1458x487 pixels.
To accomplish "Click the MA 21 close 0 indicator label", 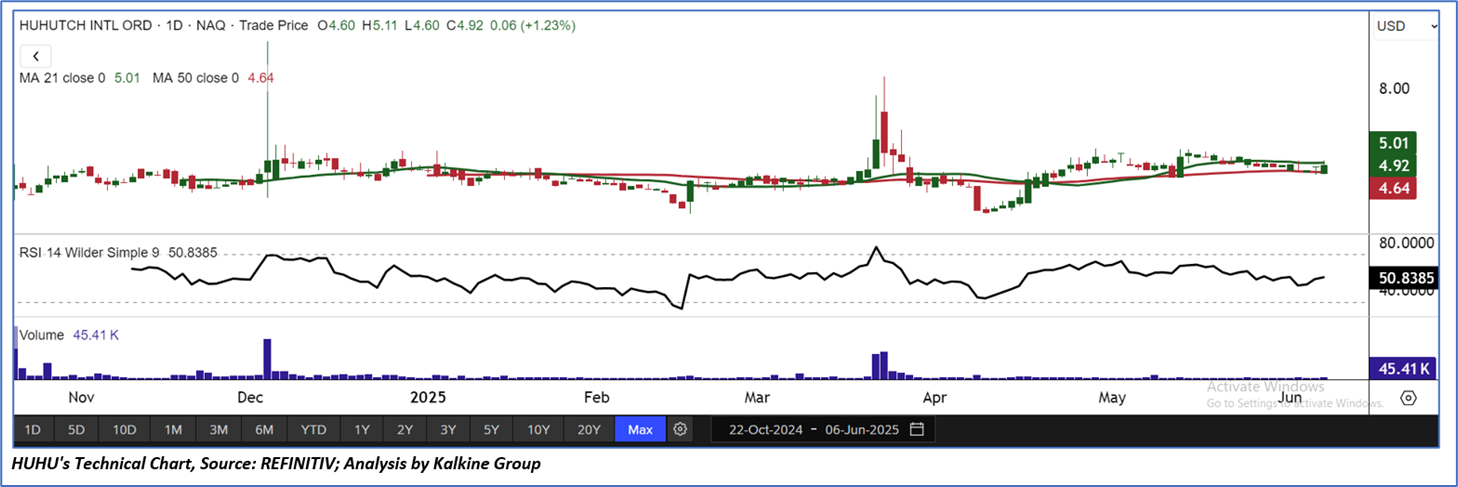I will [63, 77].
